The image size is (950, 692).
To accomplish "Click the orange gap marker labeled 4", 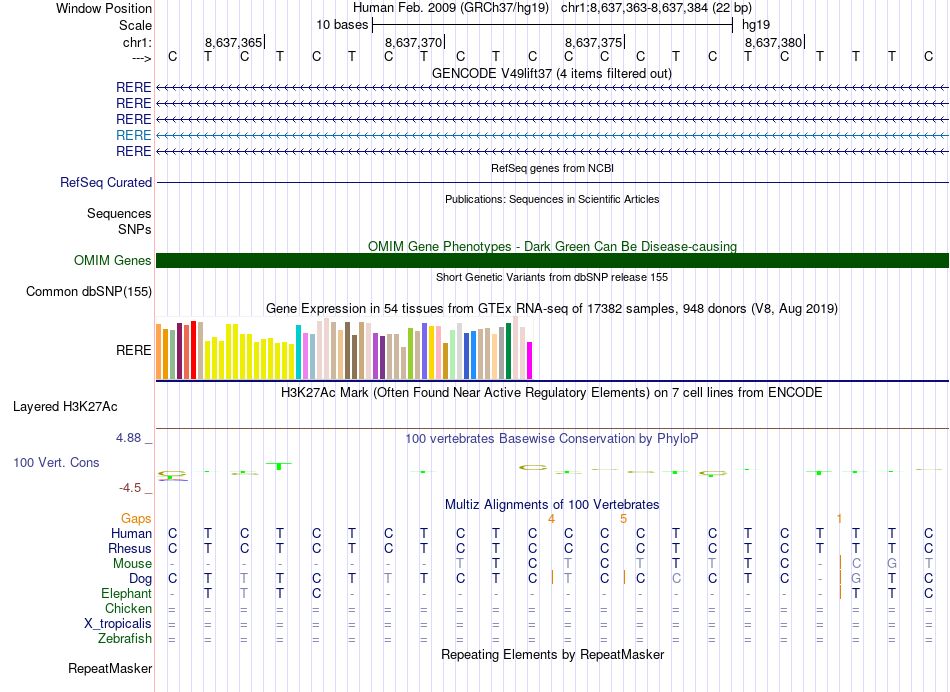I will (551, 519).
